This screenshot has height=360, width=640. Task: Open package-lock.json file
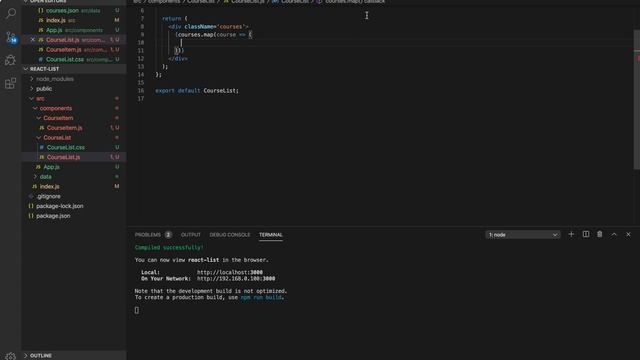pos(73,206)
